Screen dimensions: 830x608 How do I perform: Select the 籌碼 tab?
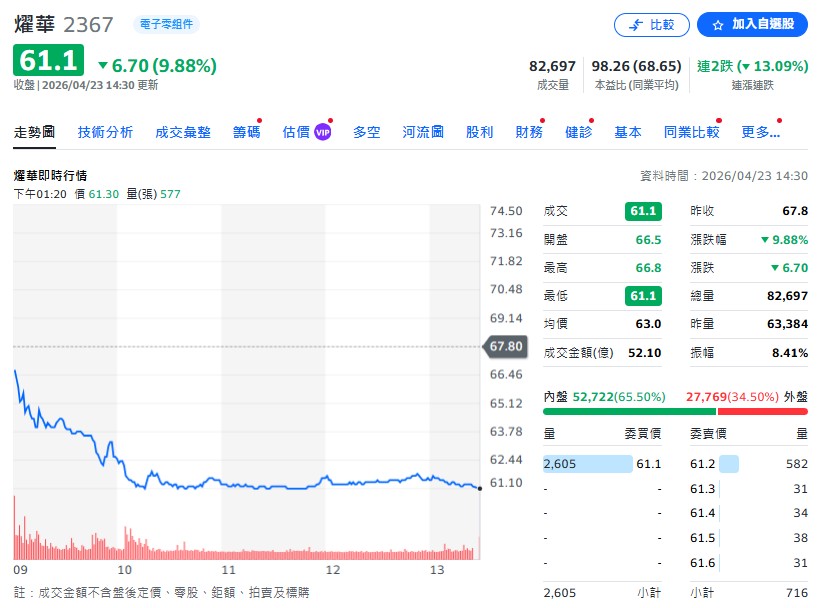click(246, 132)
